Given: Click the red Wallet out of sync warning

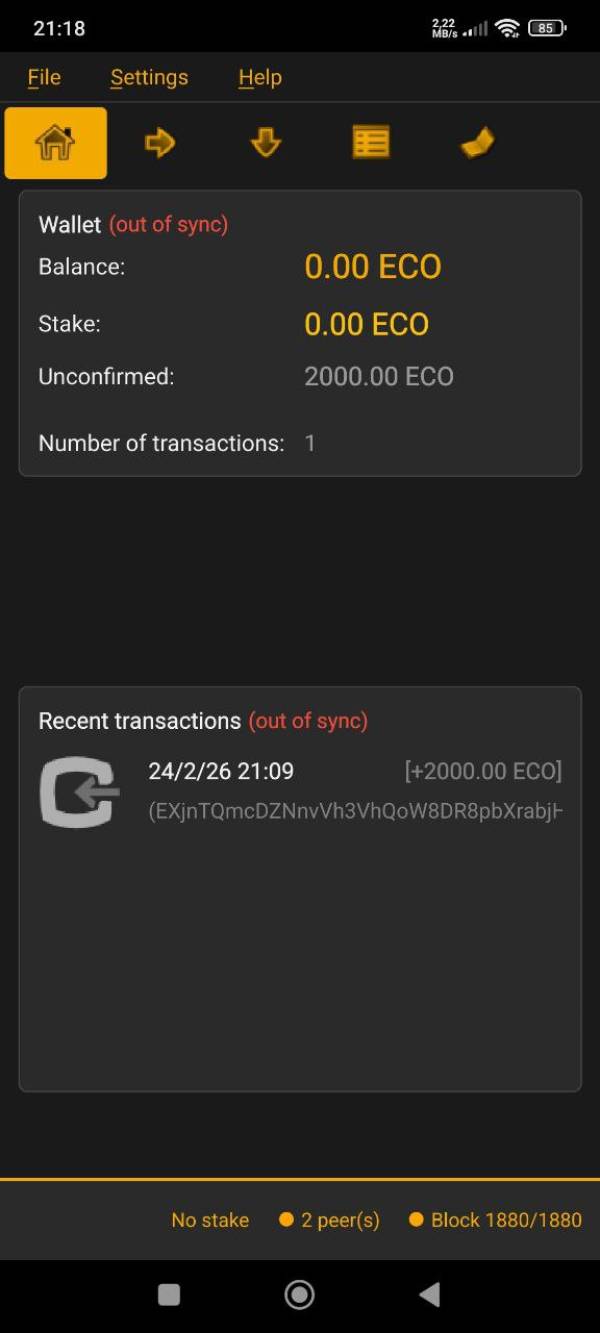Looking at the screenshot, I should click(168, 224).
